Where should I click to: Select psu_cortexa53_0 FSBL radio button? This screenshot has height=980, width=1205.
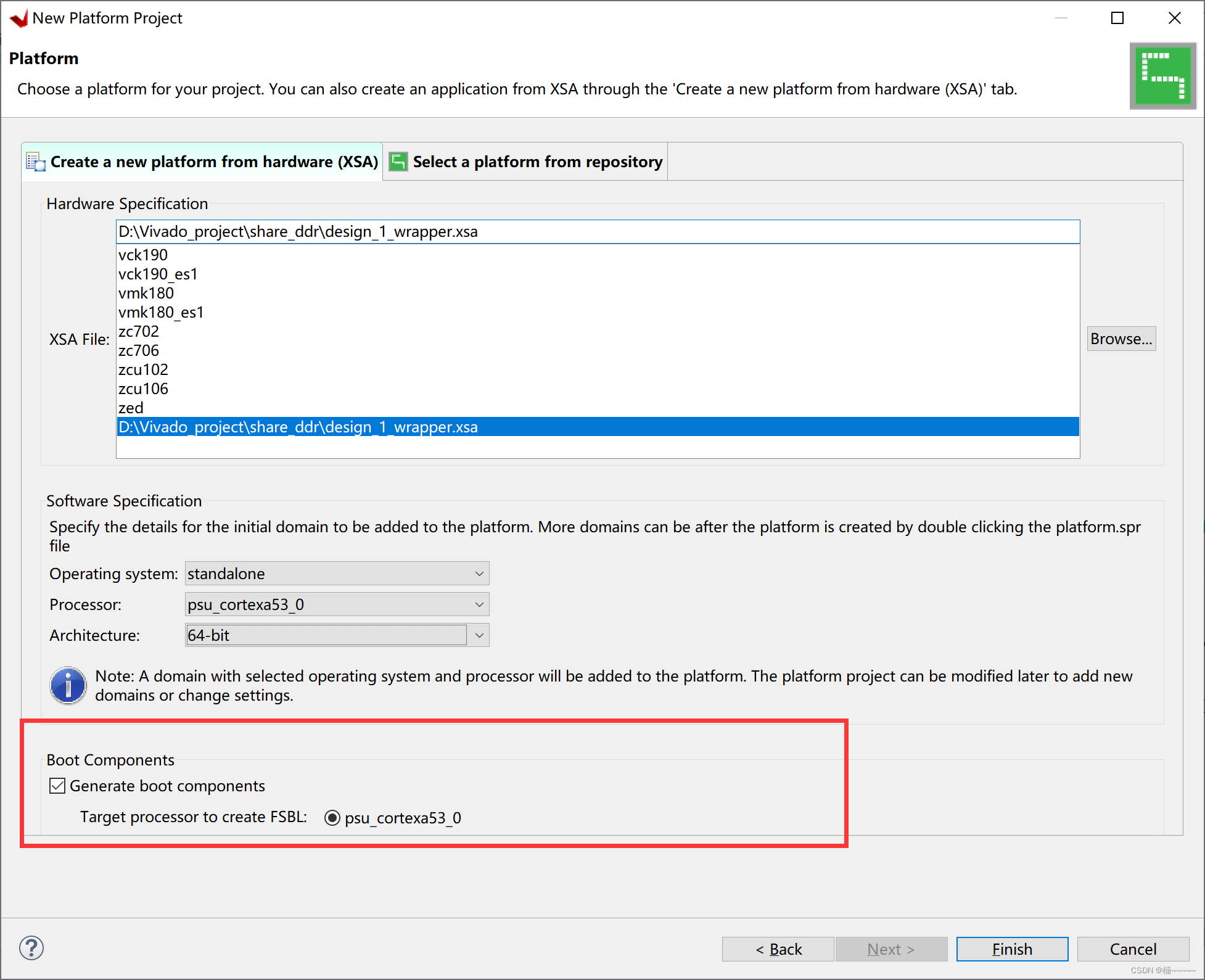pyautogui.click(x=332, y=818)
